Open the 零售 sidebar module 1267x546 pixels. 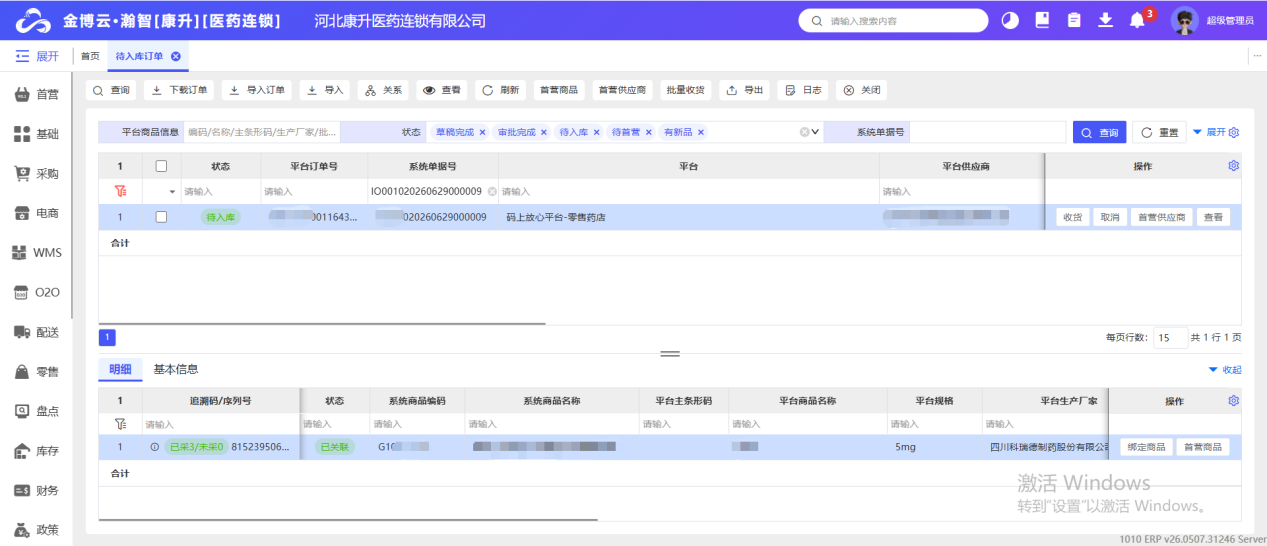click(36, 372)
